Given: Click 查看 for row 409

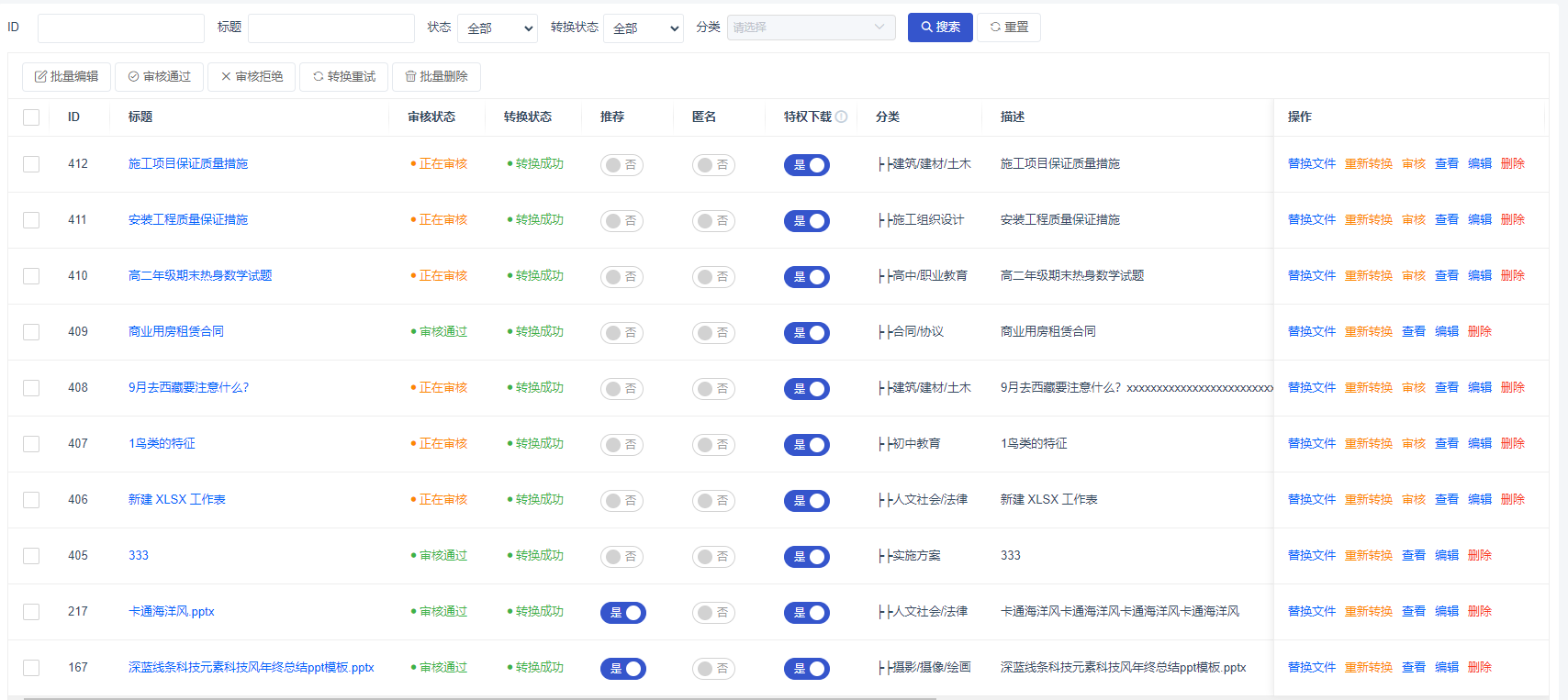Looking at the screenshot, I should click(x=1414, y=331).
